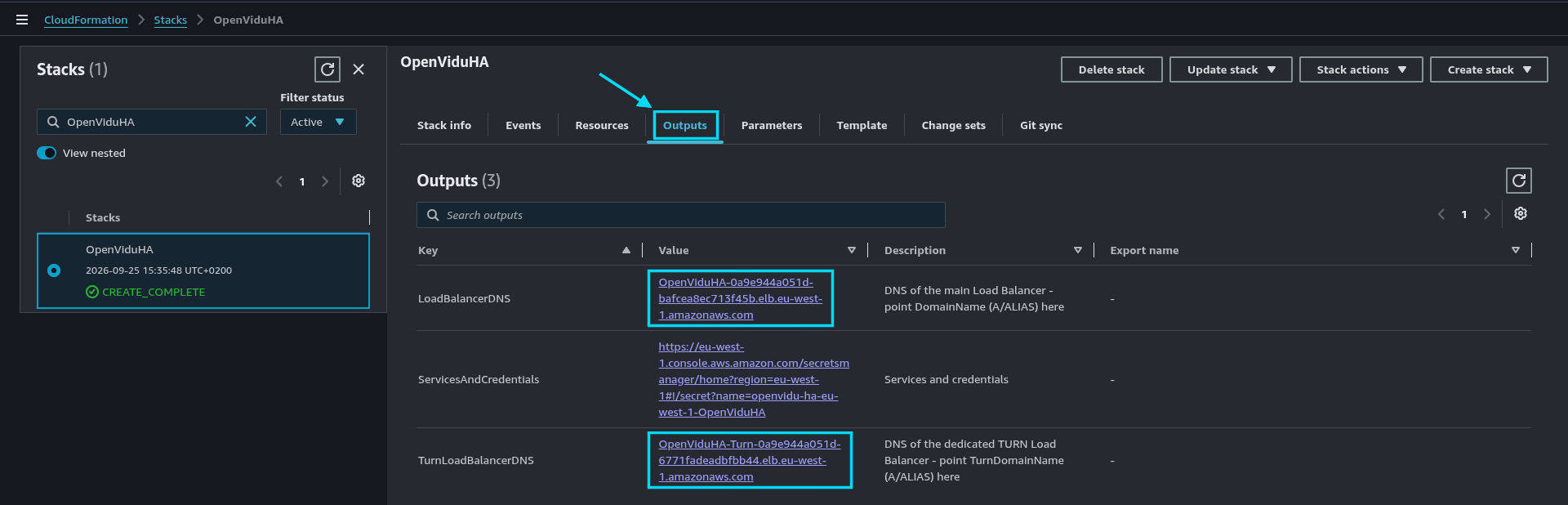Click the ServicesAndCredentials key cell
Screen dimensions: 1568x505
point(479,379)
